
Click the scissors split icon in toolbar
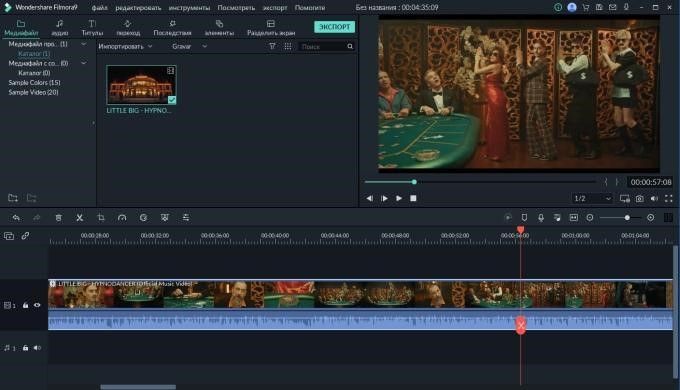80,218
